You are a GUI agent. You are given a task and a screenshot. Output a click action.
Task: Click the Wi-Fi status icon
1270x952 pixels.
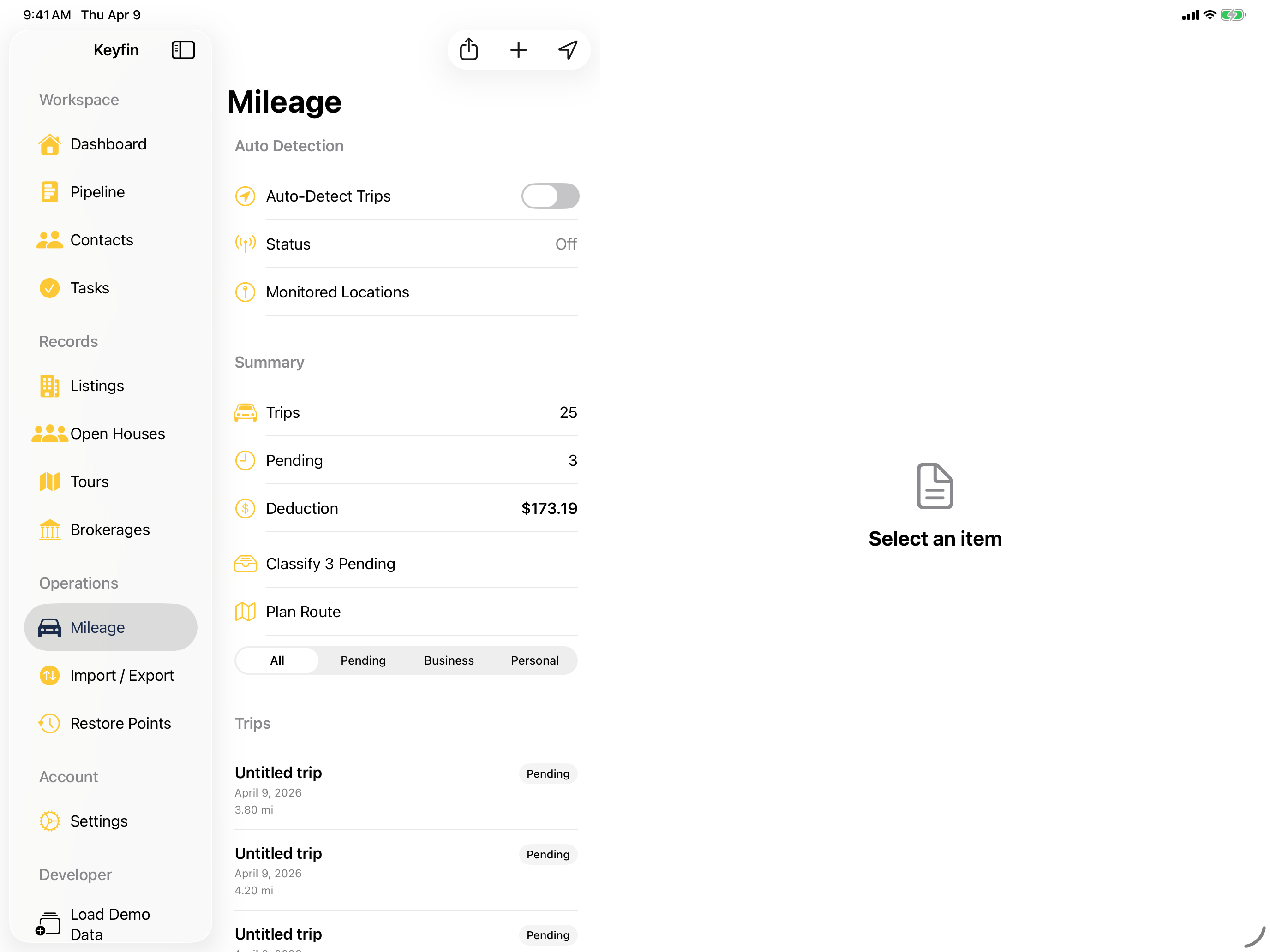click(1210, 15)
